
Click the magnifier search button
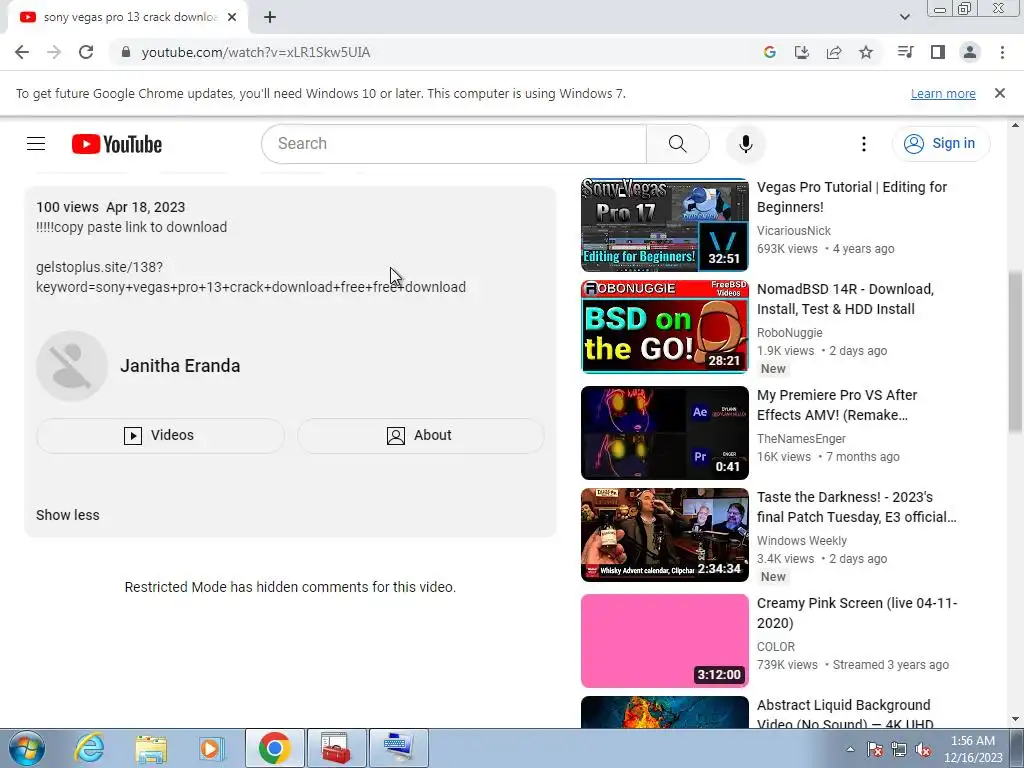[678, 144]
